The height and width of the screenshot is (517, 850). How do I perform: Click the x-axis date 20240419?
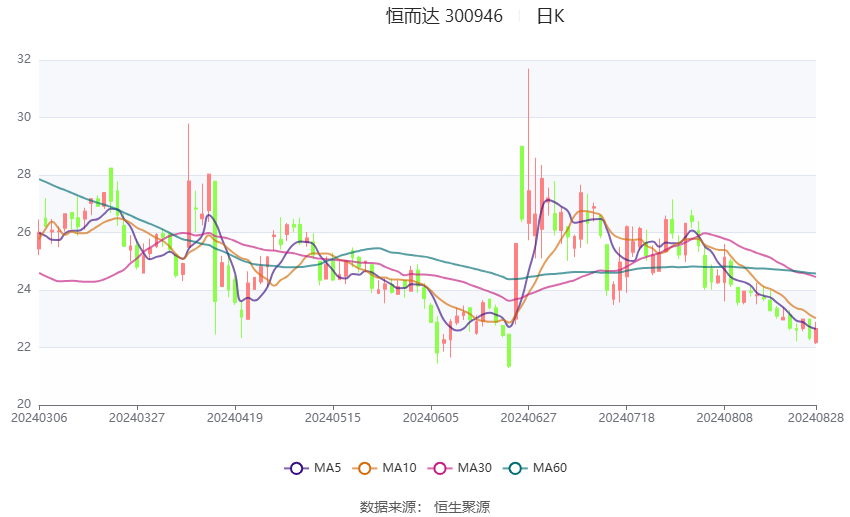coord(235,418)
